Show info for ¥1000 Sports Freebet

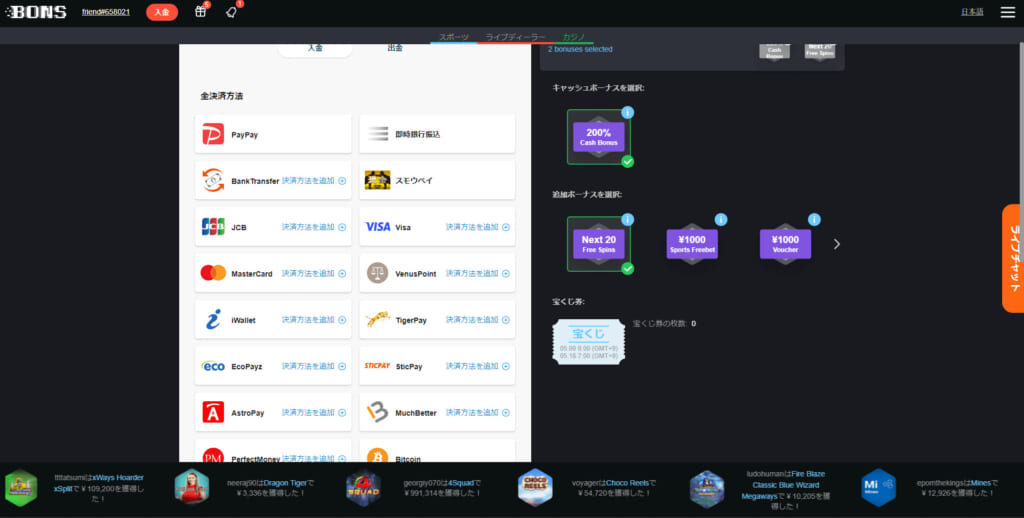(721, 219)
